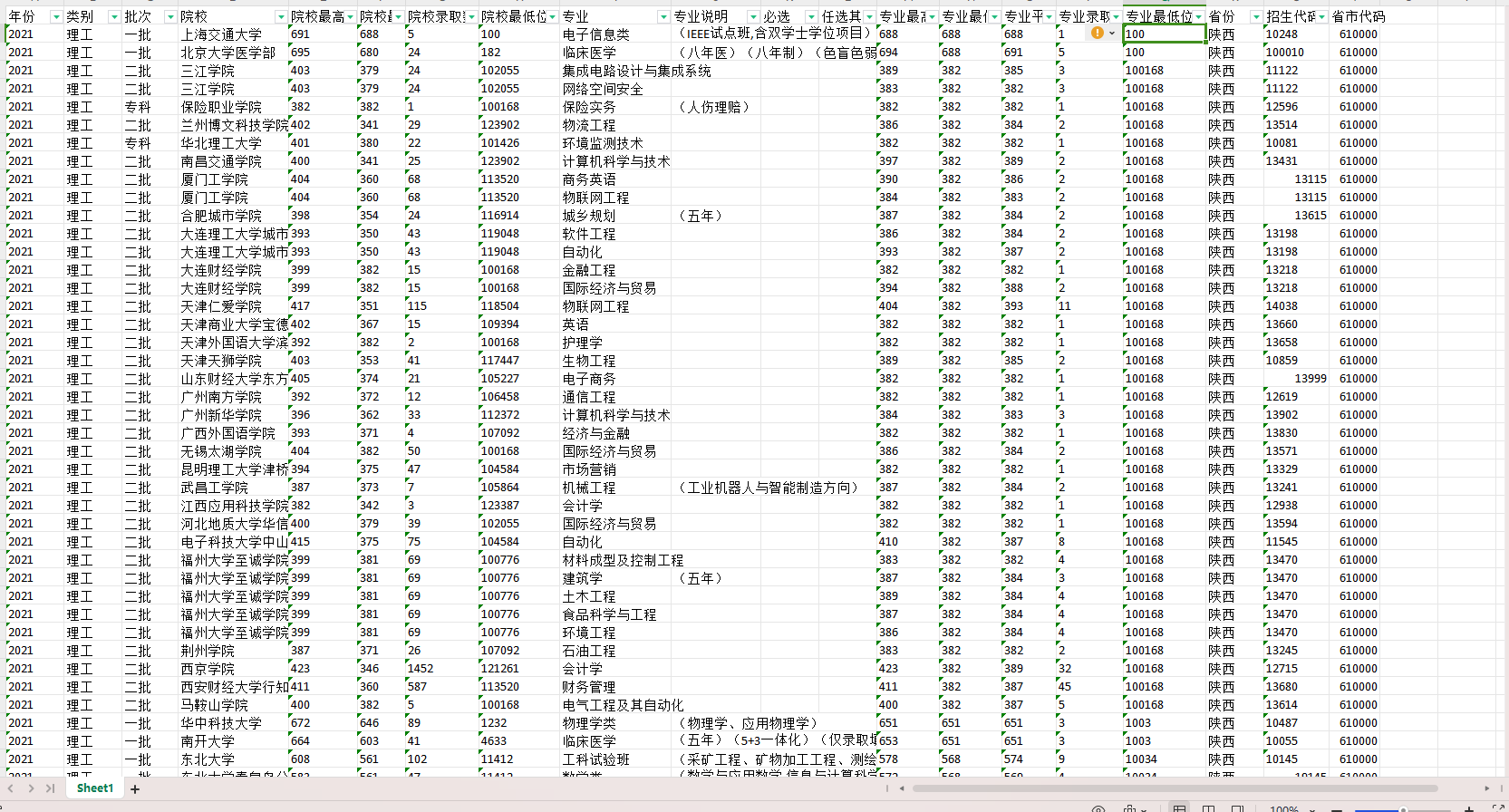Select the cell 上海交通大学
The image size is (1509, 812).
click(233, 34)
